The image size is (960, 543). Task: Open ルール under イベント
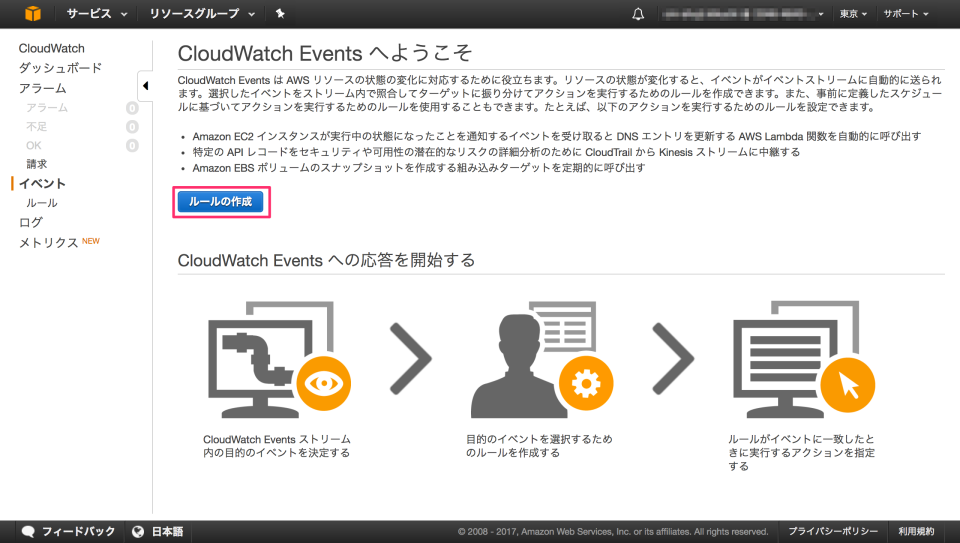42,203
